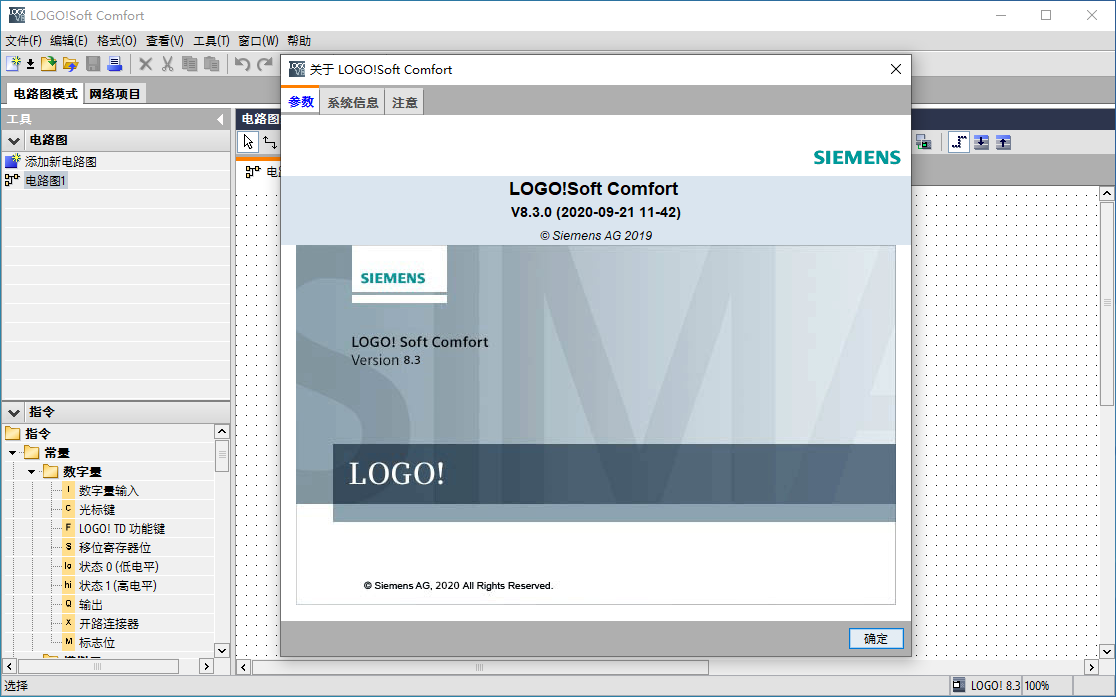Click the close file folder icon with green arrow
1116x697 pixels.
click(48, 64)
